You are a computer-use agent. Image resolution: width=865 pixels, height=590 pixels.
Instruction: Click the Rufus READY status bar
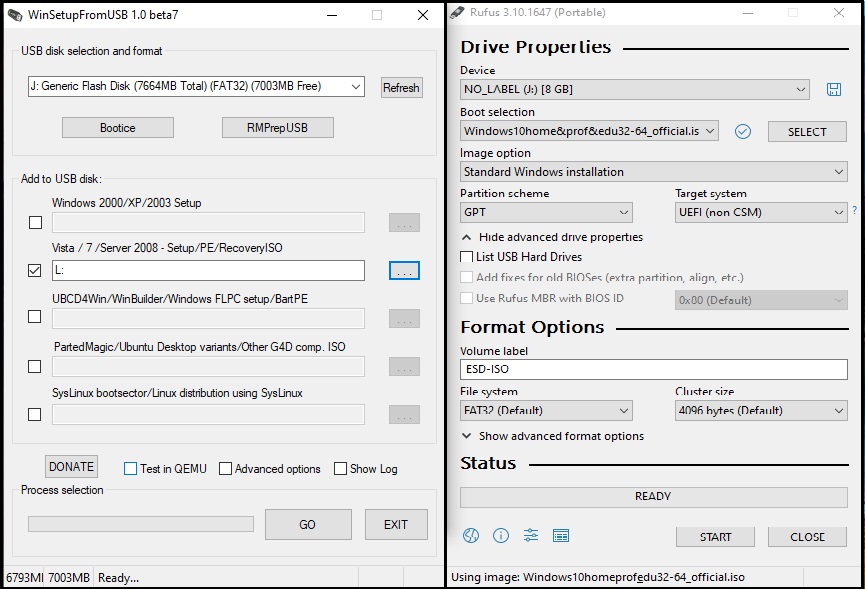pos(654,497)
